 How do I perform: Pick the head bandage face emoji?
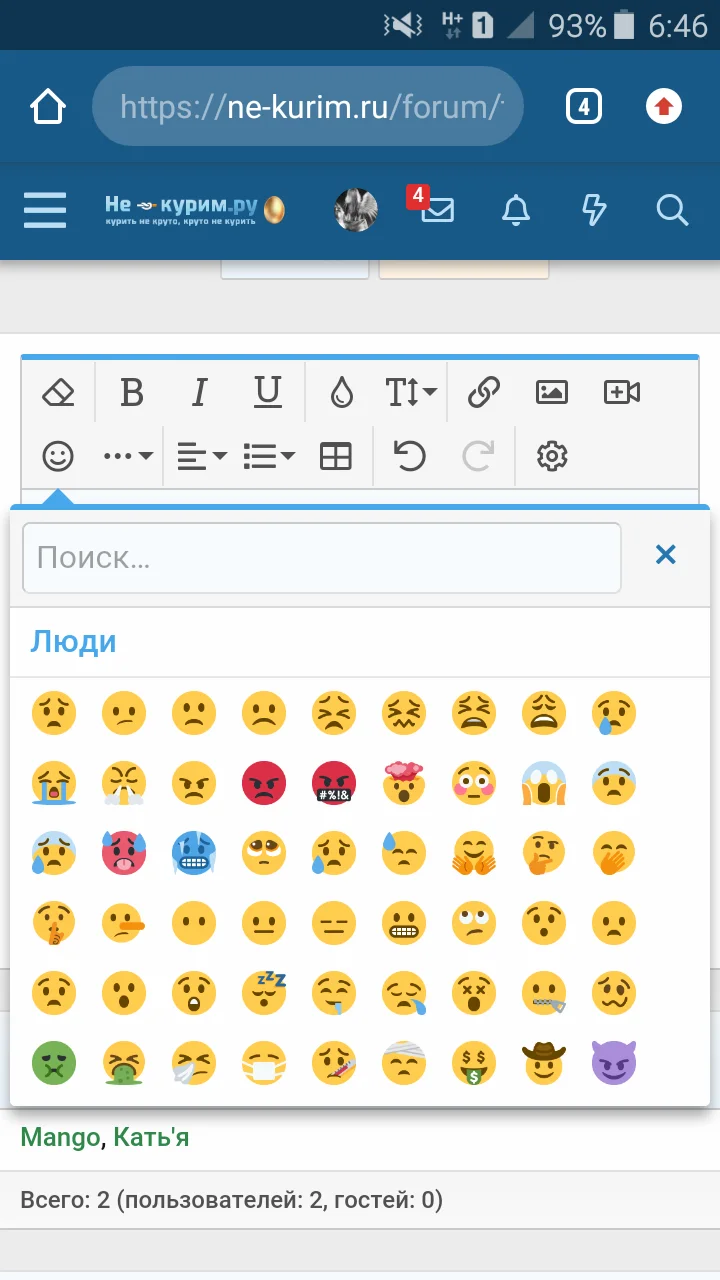click(x=404, y=1063)
